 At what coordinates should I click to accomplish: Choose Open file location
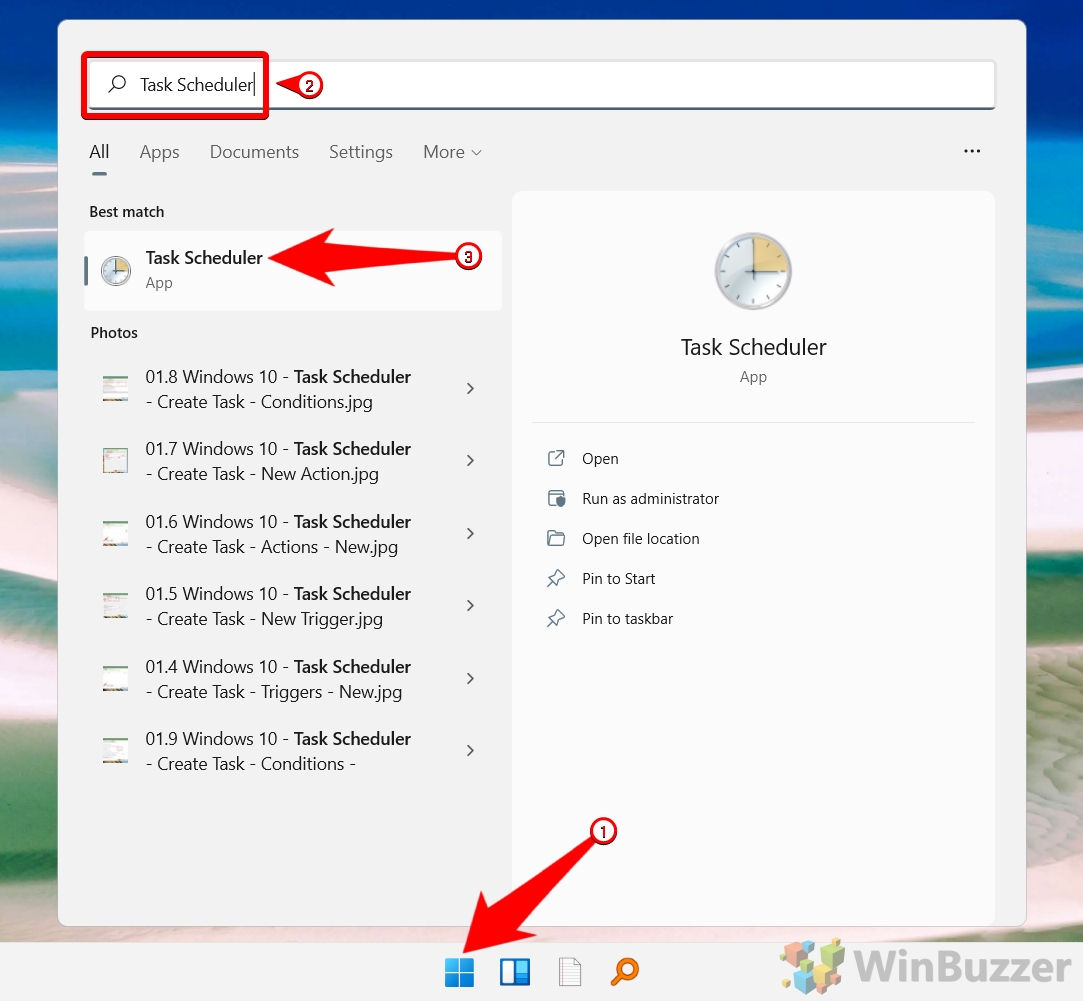click(641, 539)
